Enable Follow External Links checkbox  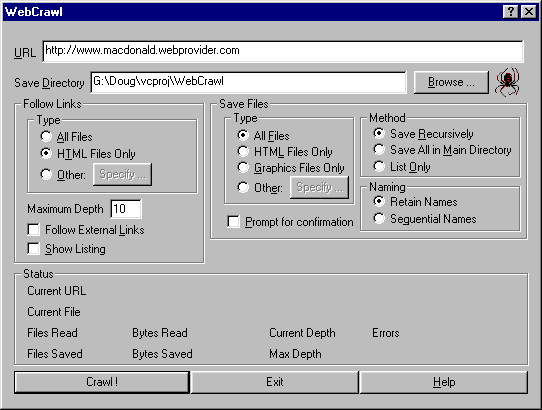[x=86, y=230]
